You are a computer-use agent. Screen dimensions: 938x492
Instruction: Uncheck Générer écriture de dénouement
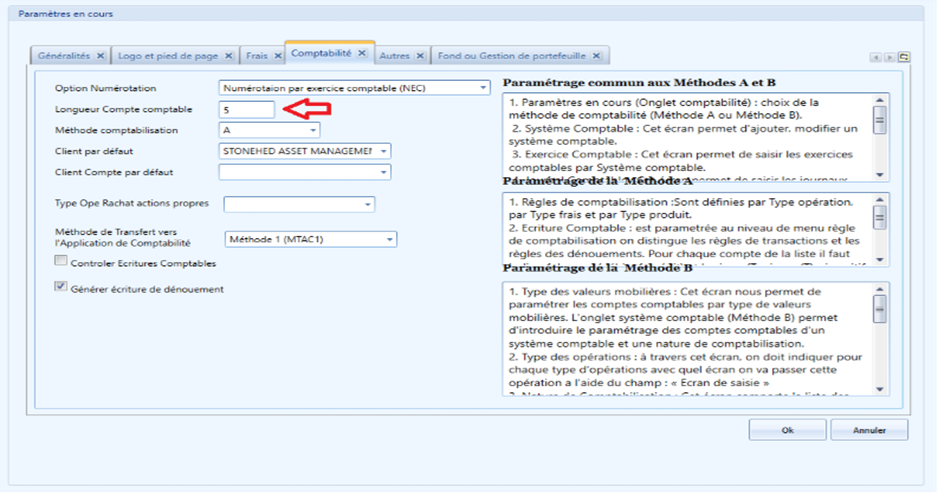(61, 286)
